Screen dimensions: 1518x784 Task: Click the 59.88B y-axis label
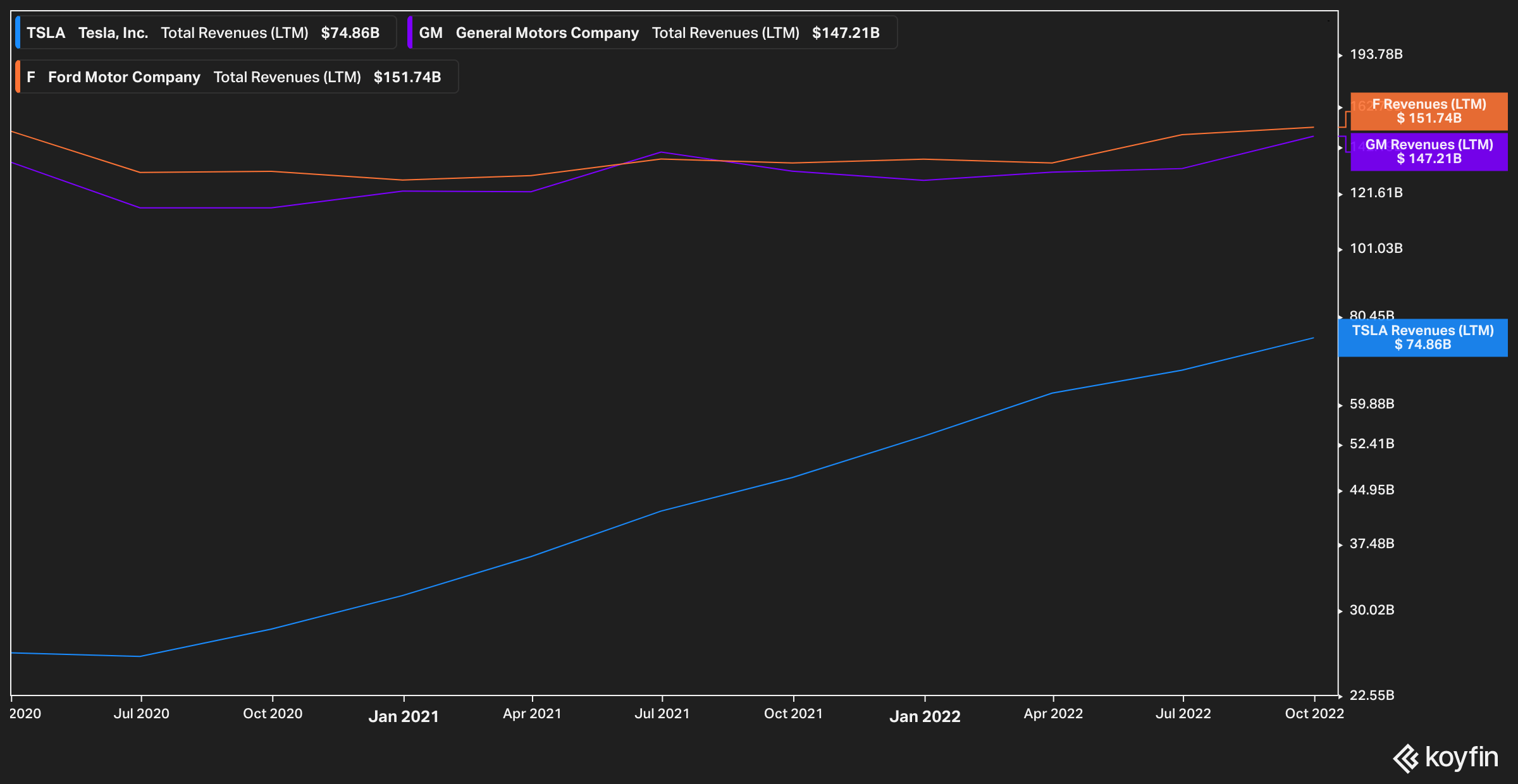pyautogui.click(x=1372, y=404)
